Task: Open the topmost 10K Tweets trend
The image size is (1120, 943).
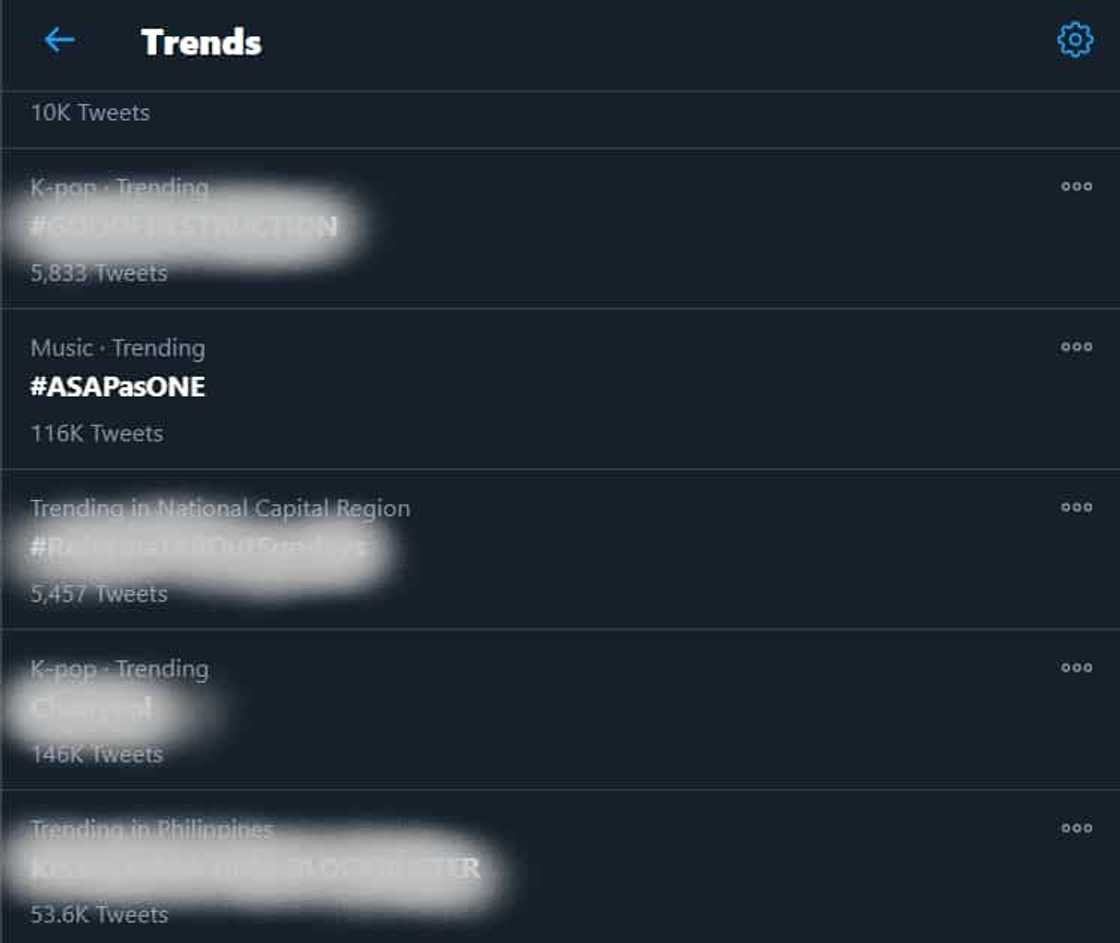Action: pos(90,113)
